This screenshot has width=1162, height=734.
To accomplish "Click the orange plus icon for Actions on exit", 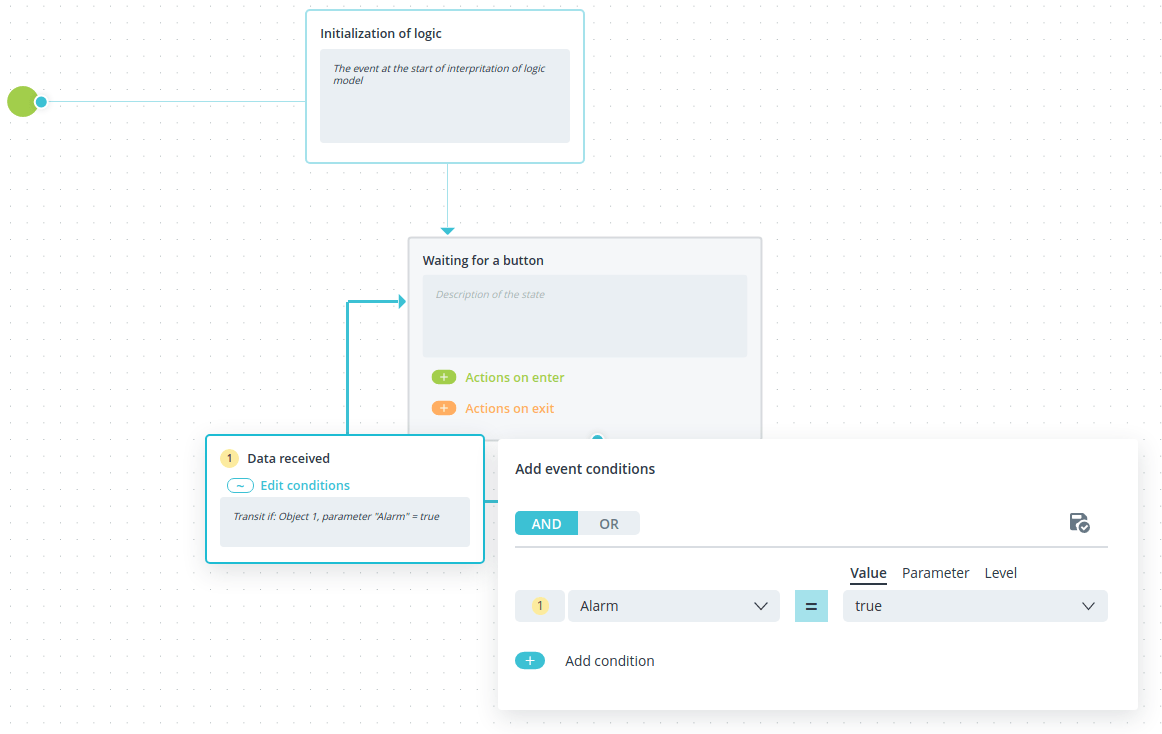I will coord(444,409).
